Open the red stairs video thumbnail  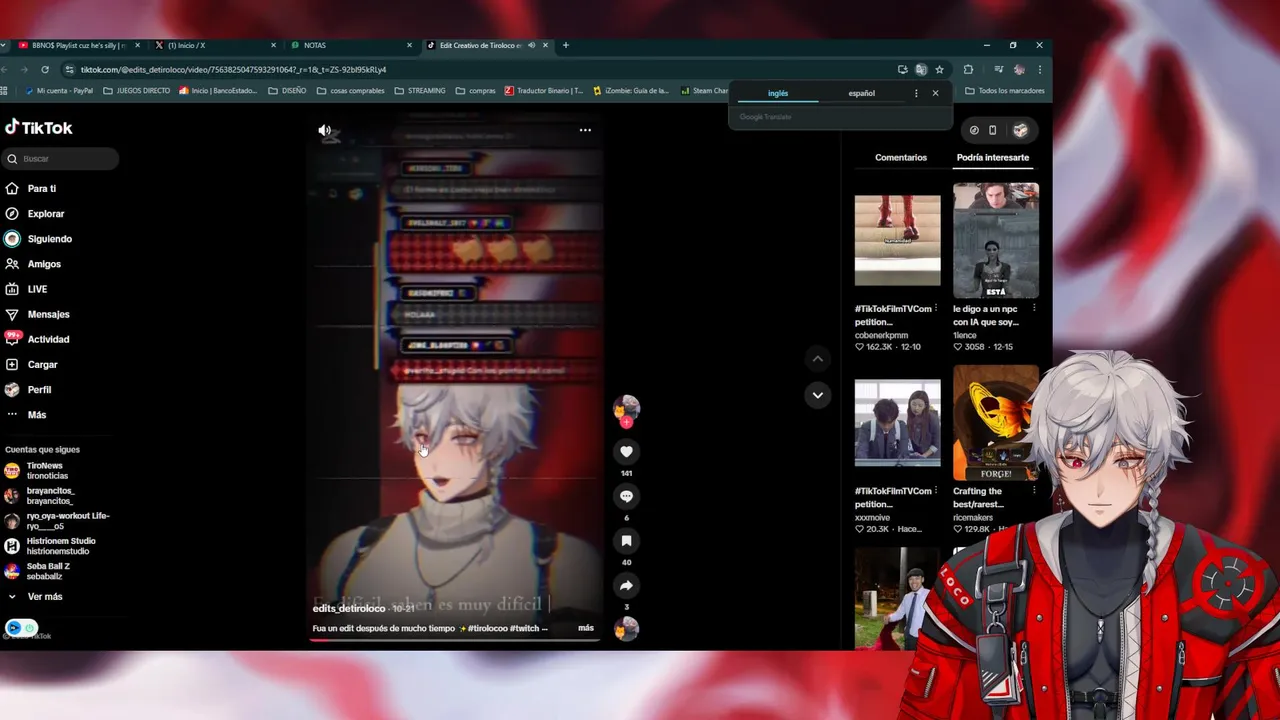(897, 240)
